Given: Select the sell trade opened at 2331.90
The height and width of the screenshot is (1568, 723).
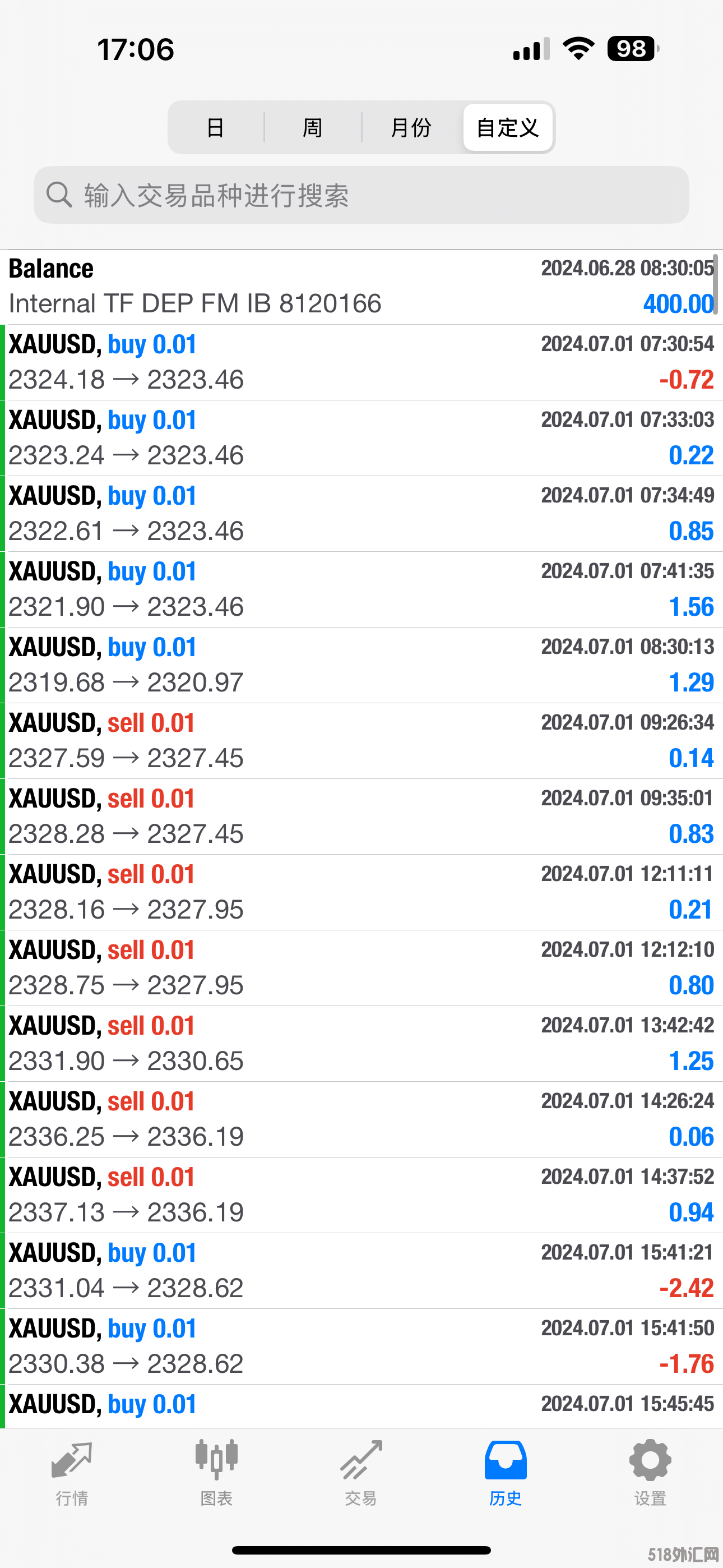Looking at the screenshot, I should tap(361, 1043).
